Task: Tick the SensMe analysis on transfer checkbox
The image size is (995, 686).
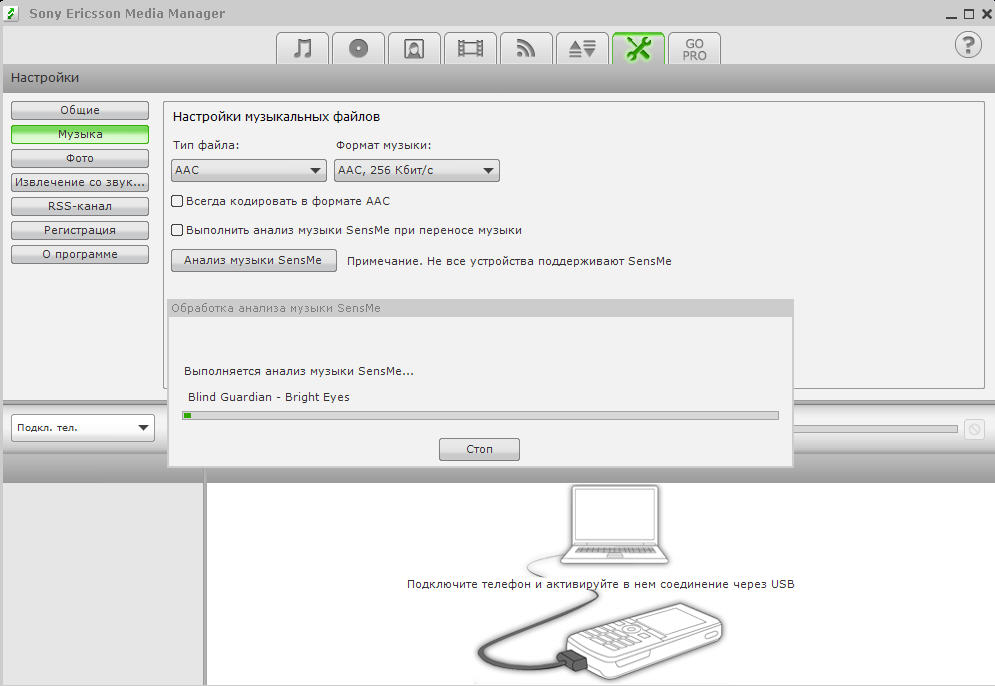Action: pyautogui.click(x=178, y=230)
